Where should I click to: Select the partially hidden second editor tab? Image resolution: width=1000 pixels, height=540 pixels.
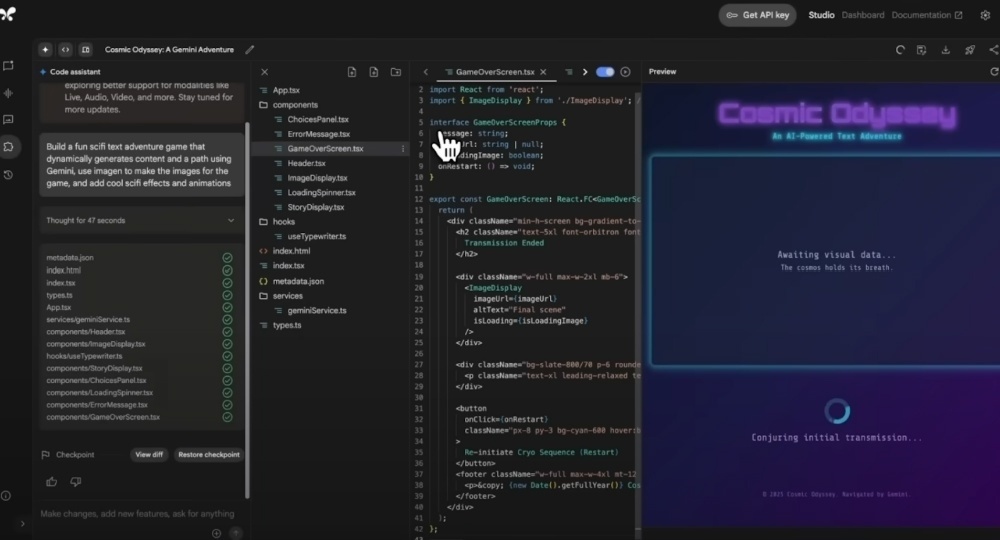coord(569,72)
